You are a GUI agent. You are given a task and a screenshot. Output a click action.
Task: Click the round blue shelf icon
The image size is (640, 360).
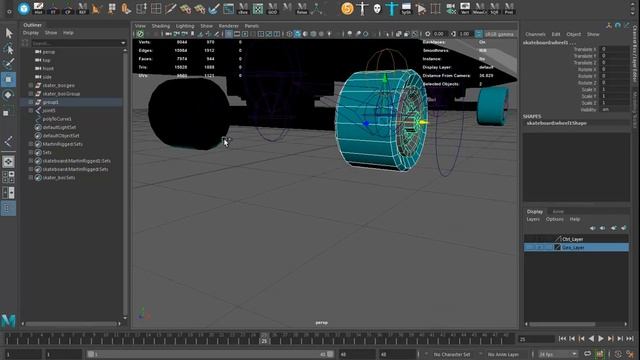point(24,8)
